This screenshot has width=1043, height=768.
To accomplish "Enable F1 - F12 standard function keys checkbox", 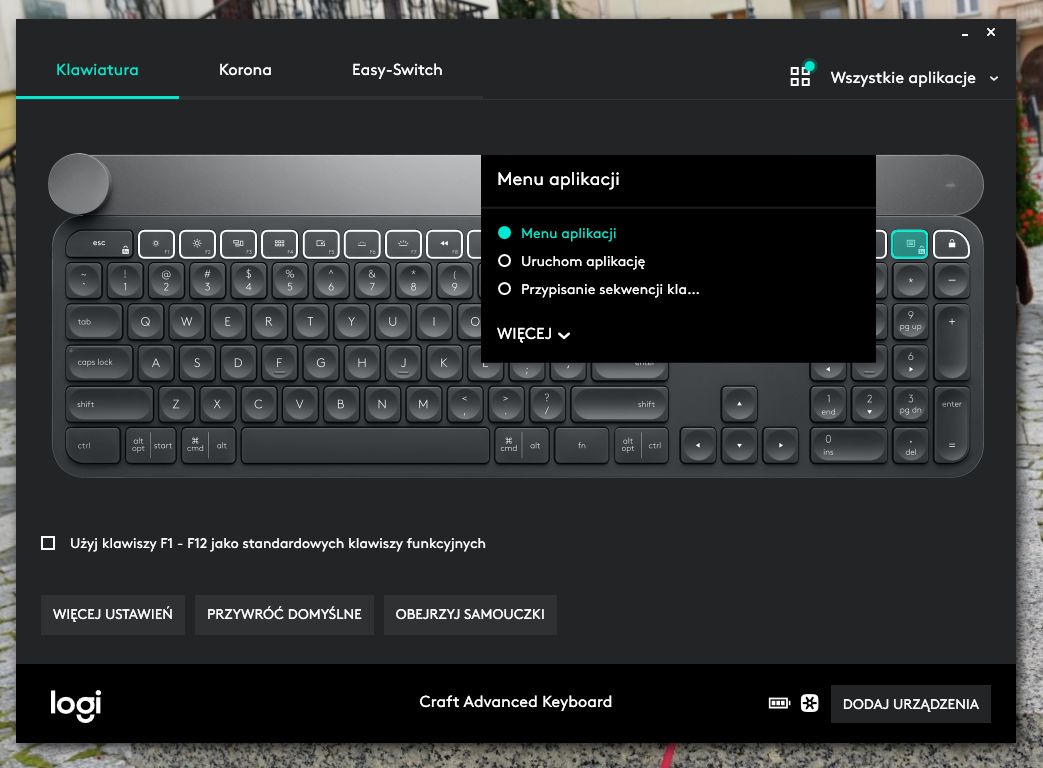I will pyautogui.click(x=48, y=543).
